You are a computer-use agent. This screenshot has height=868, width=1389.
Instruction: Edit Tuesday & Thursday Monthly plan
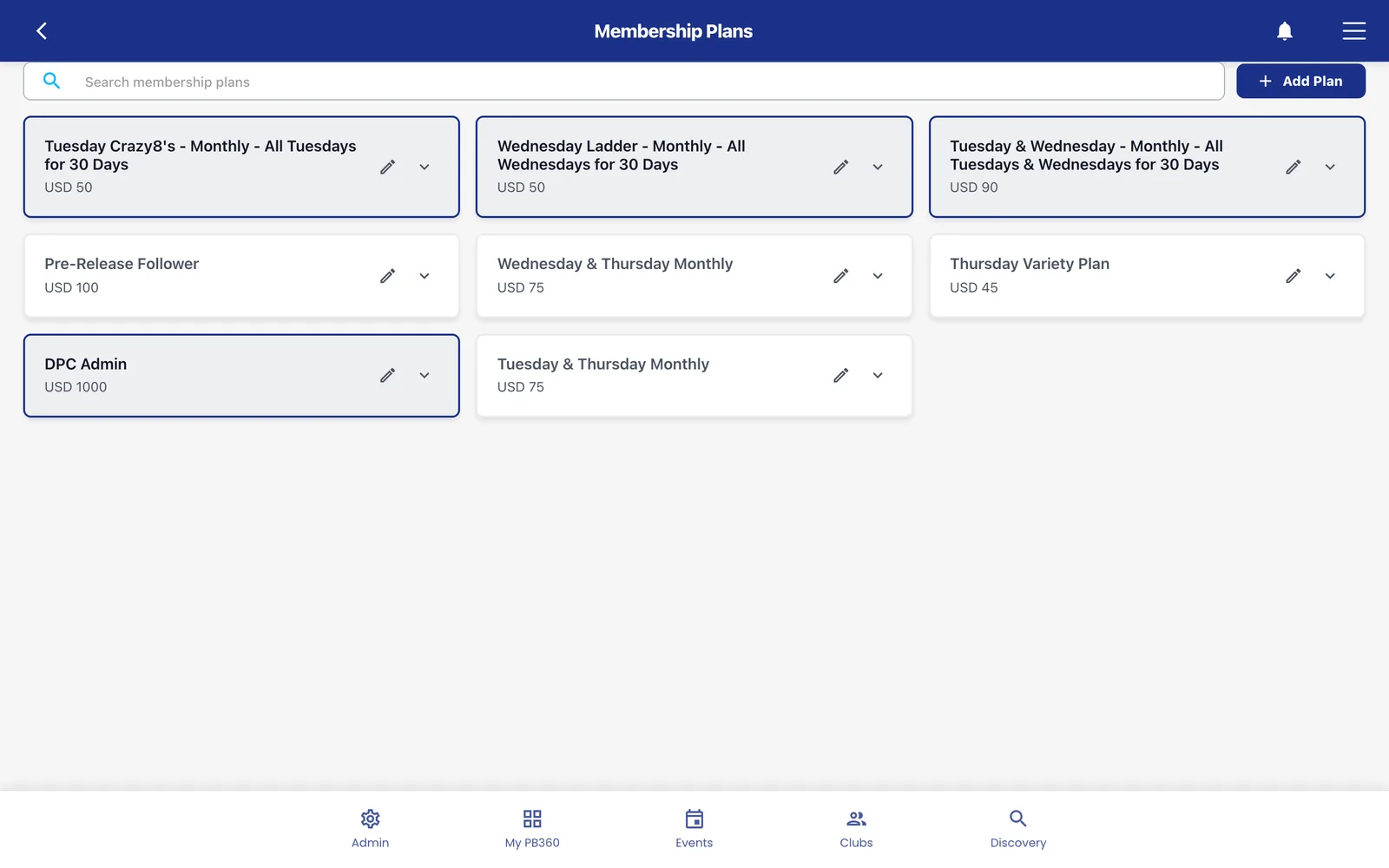(841, 376)
